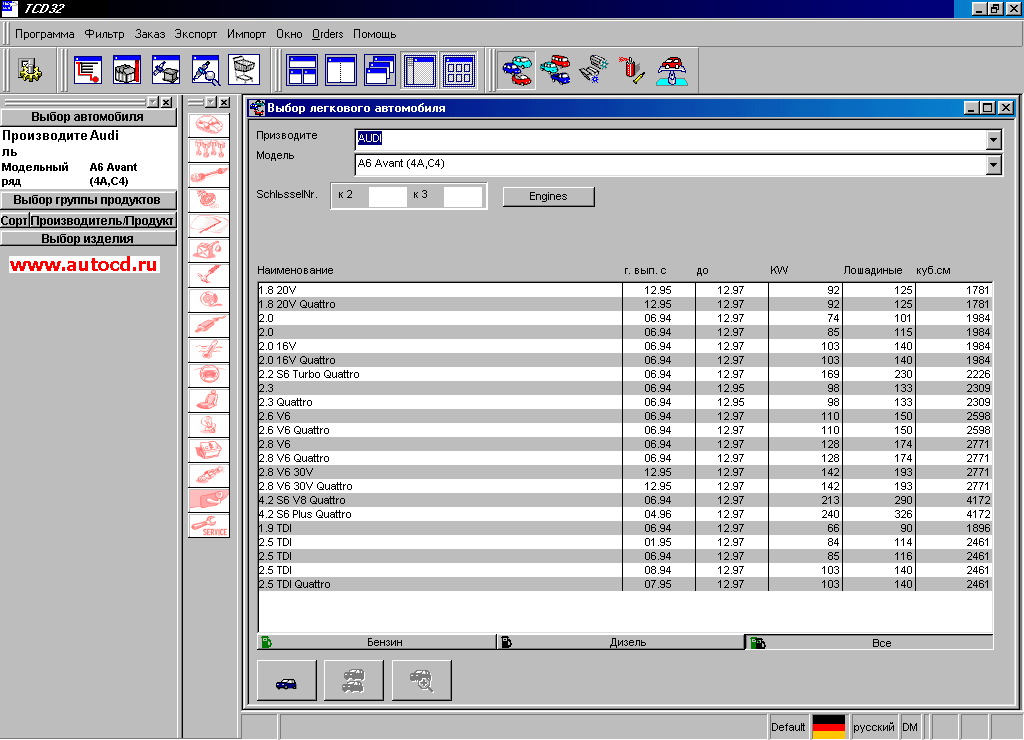Toggle the grid of tiles layout button
Viewport: 1024px width, 740px height.
point(459,70)
